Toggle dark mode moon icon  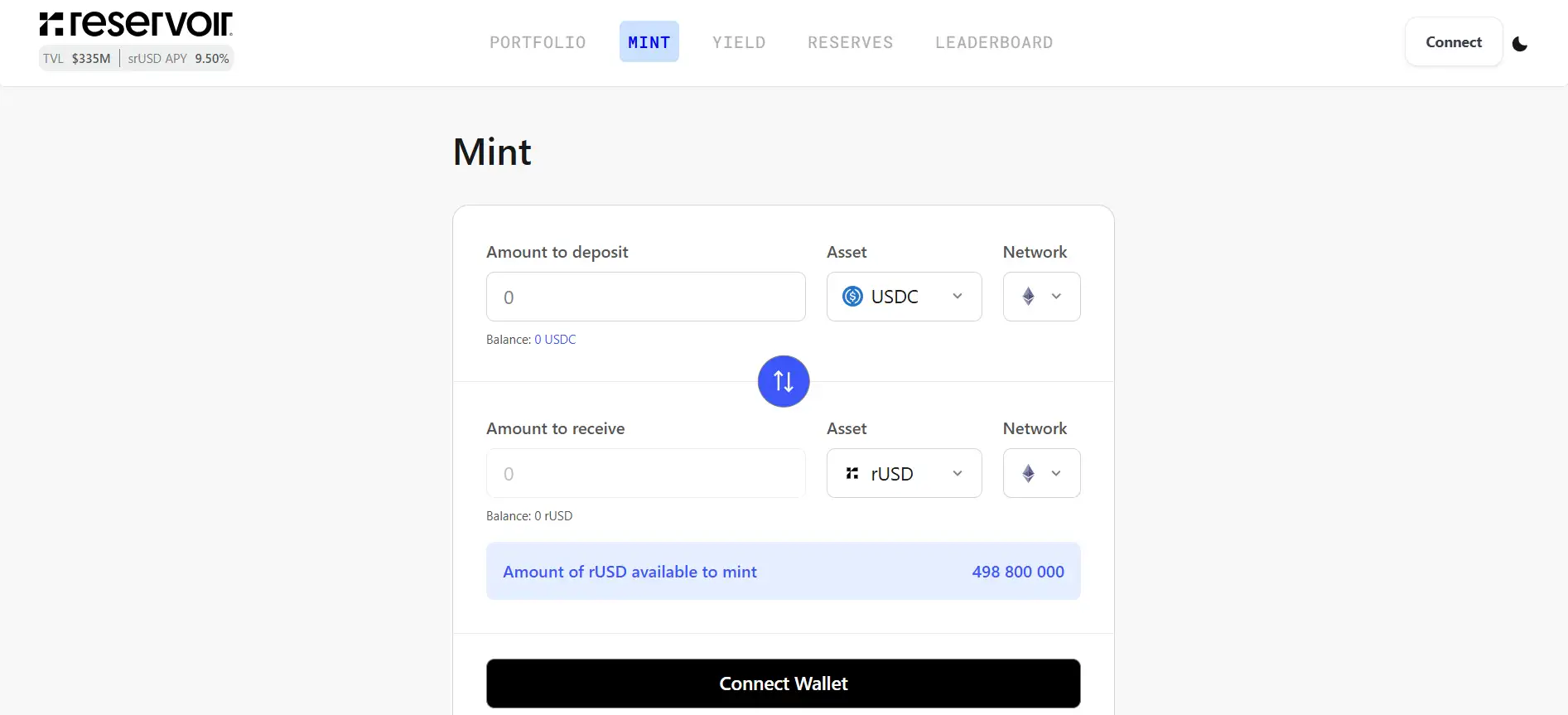coord(1520,44)
